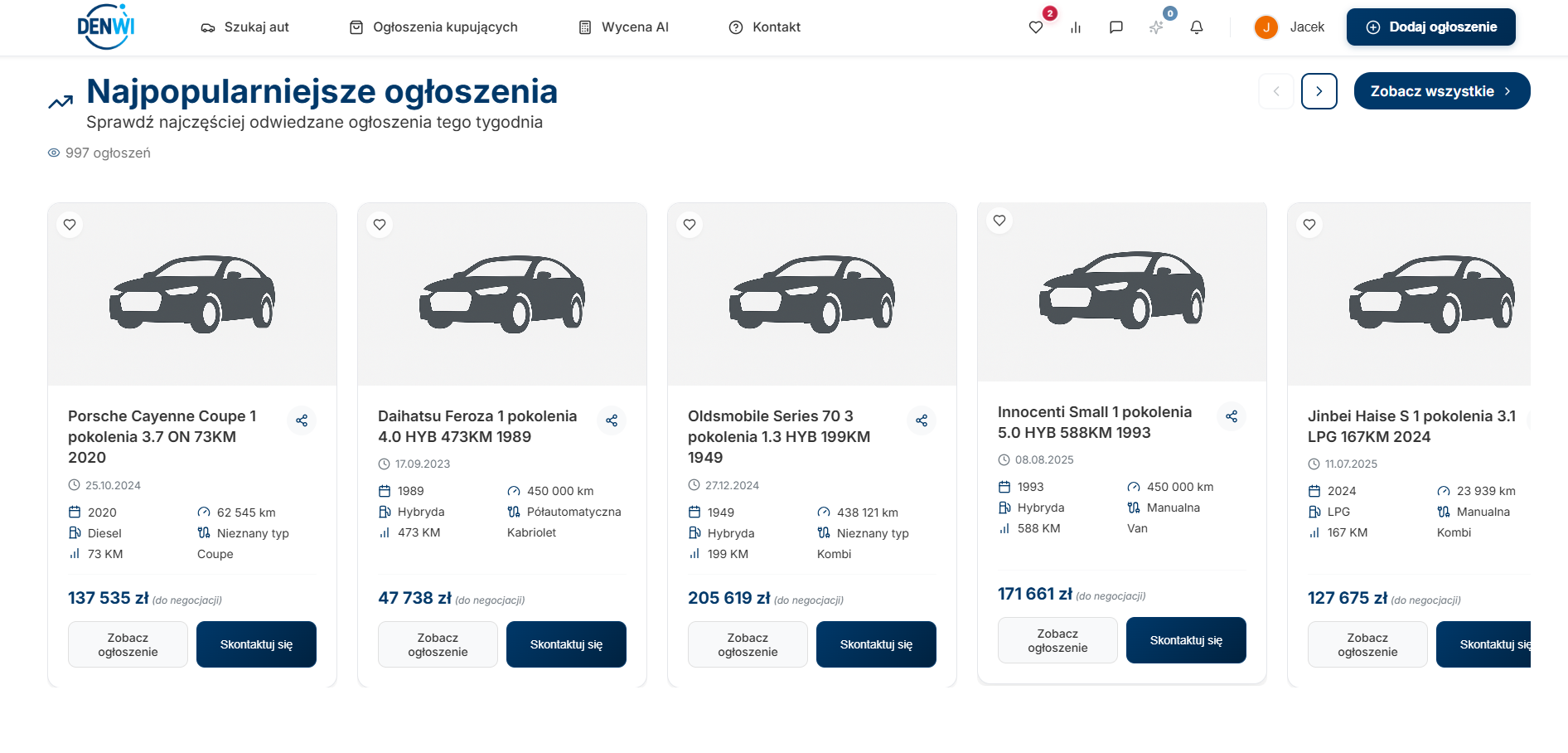Click the 997 ogłoszeń view count
Screen dimensions: 1568x753
point(99,153)
